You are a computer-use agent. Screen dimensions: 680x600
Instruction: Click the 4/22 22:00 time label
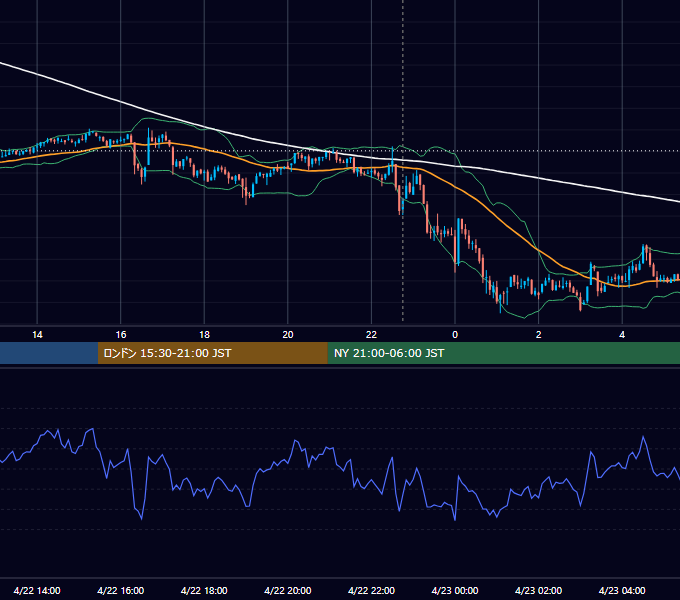pos(371,590)
